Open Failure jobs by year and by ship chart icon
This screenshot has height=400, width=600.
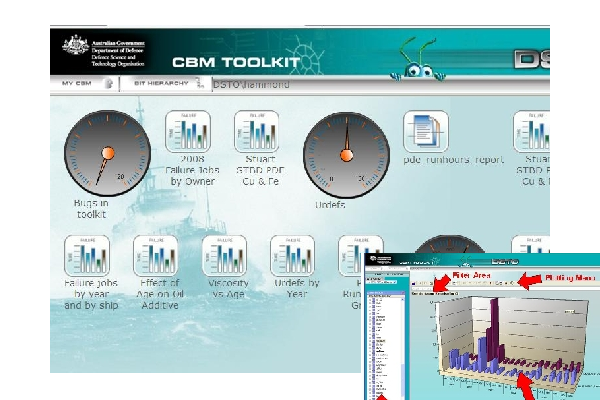tap(87, 256)
